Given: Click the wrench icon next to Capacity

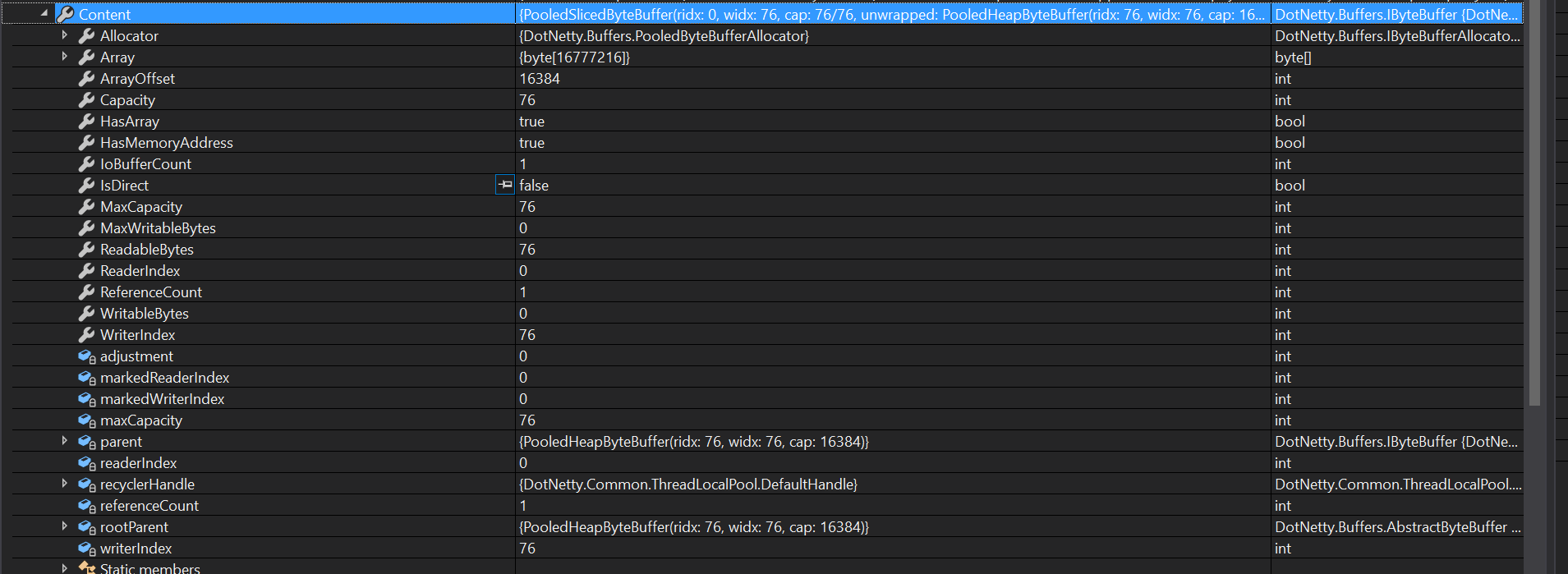Looking at the screenshot, I should pos(87,99).
